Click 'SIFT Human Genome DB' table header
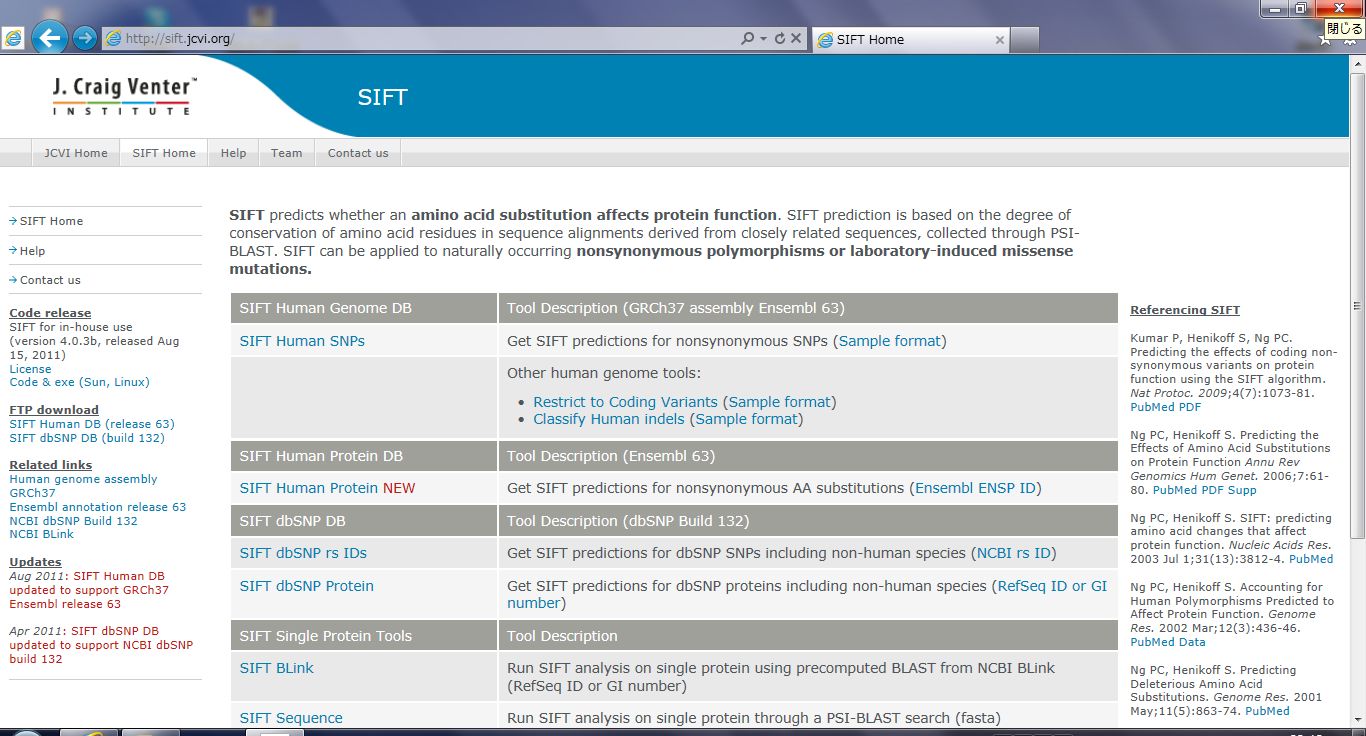The width and height of the screenshot is (1366, 736). tap(364, 308)
